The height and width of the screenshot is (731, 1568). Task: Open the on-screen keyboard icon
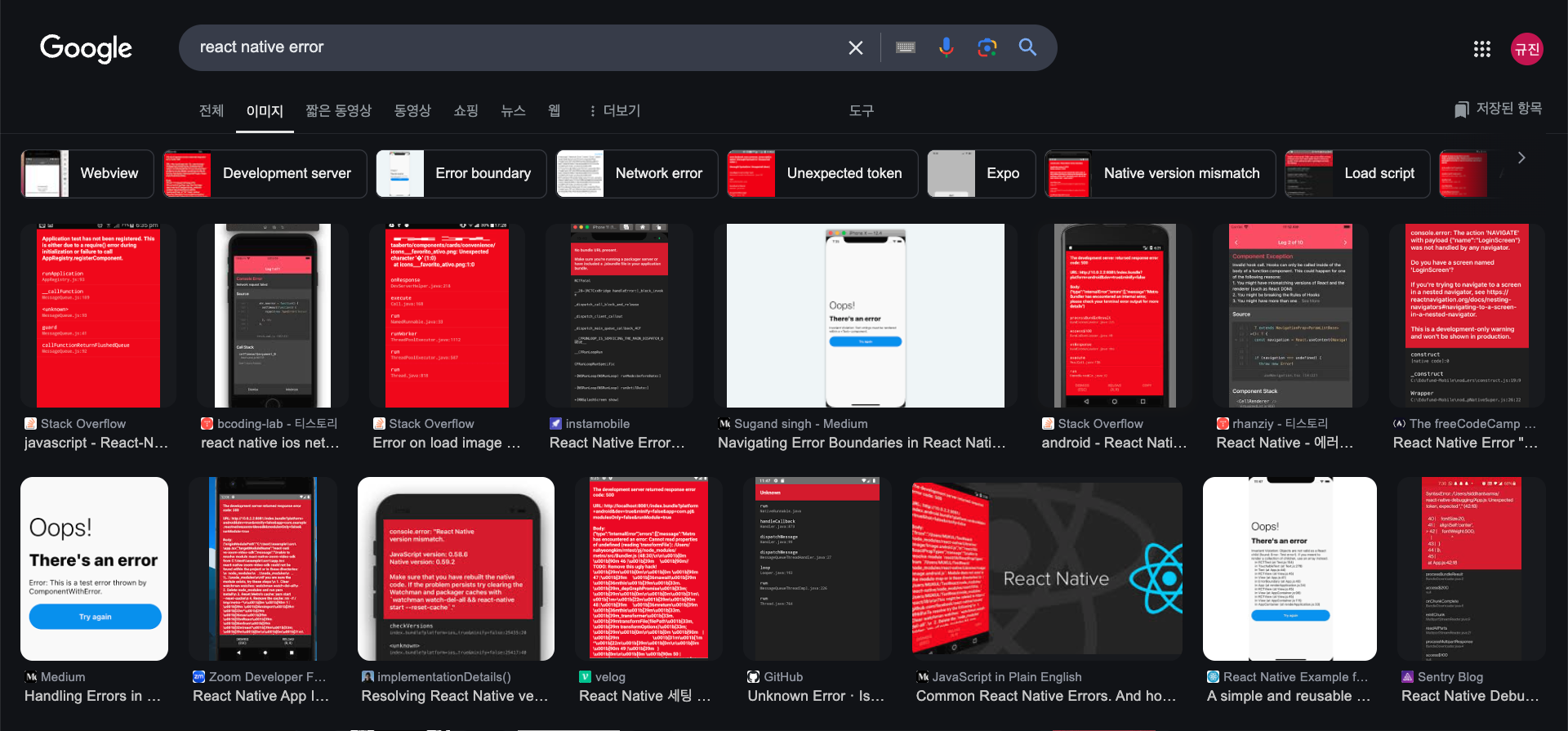[906, 47]
